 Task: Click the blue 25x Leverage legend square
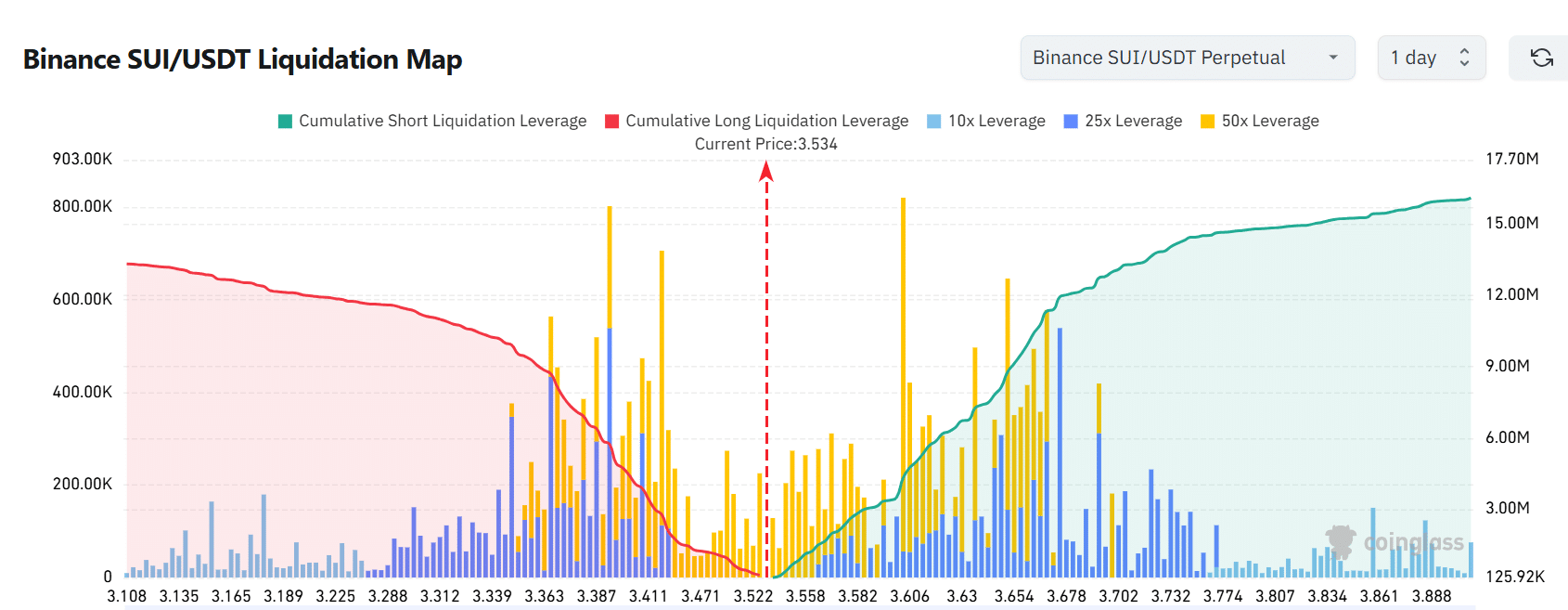[x=1071, y=122]
